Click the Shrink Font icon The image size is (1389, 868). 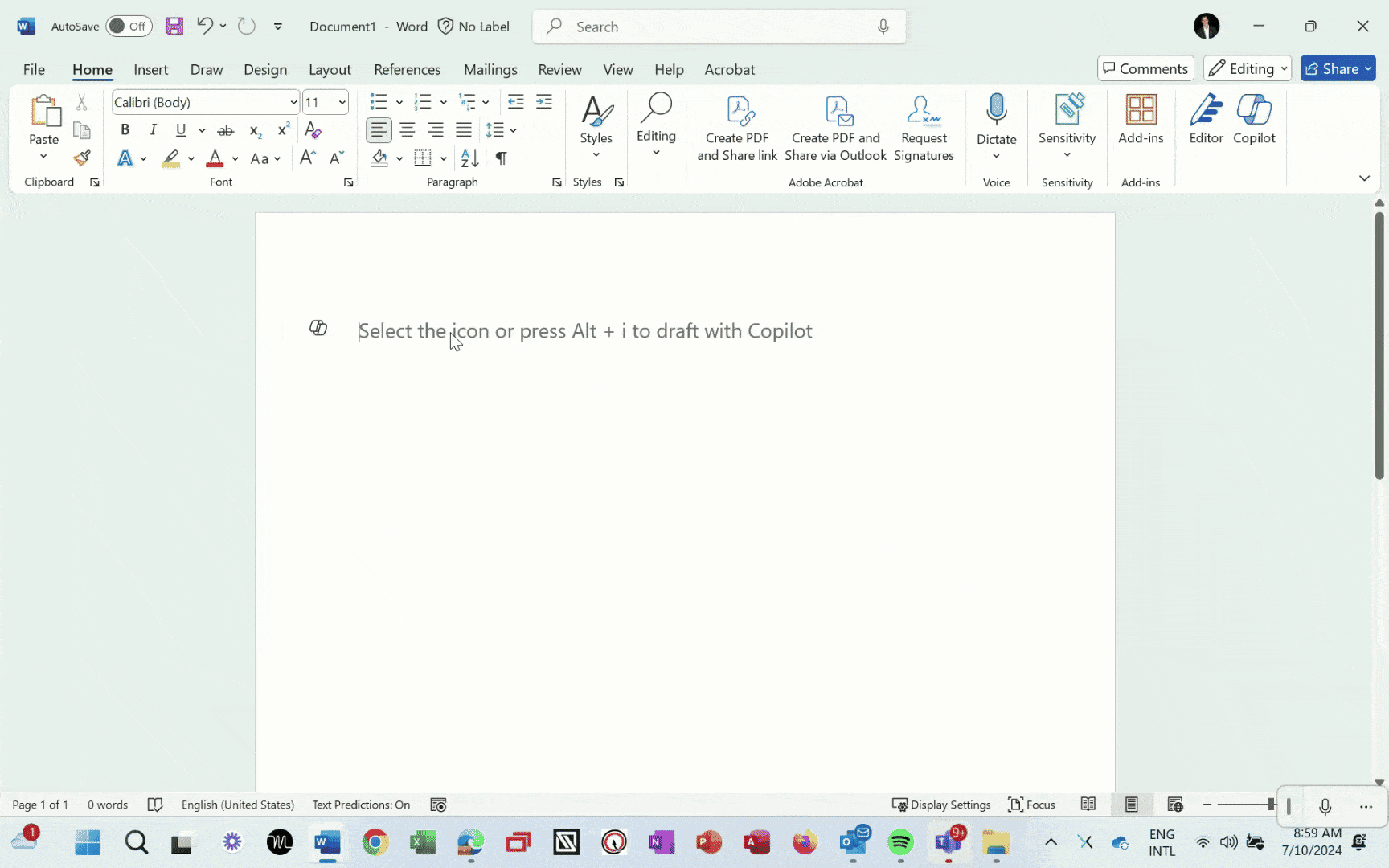[x=337, y=158]
